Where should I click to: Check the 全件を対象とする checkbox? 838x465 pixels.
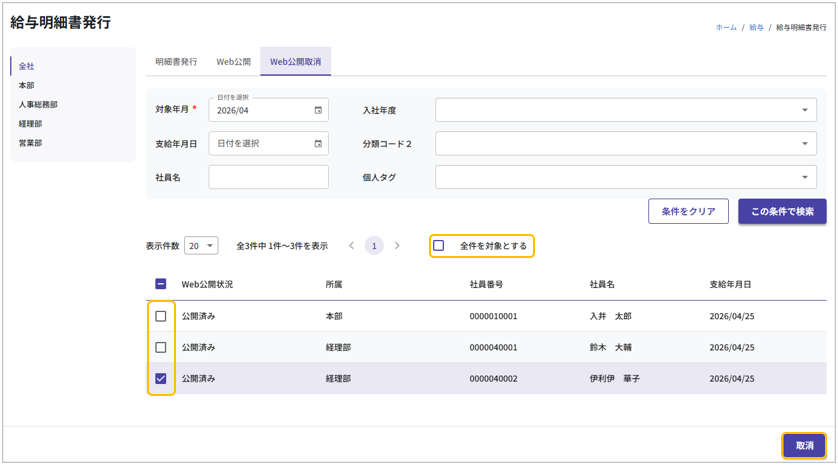tap(439, 246)
